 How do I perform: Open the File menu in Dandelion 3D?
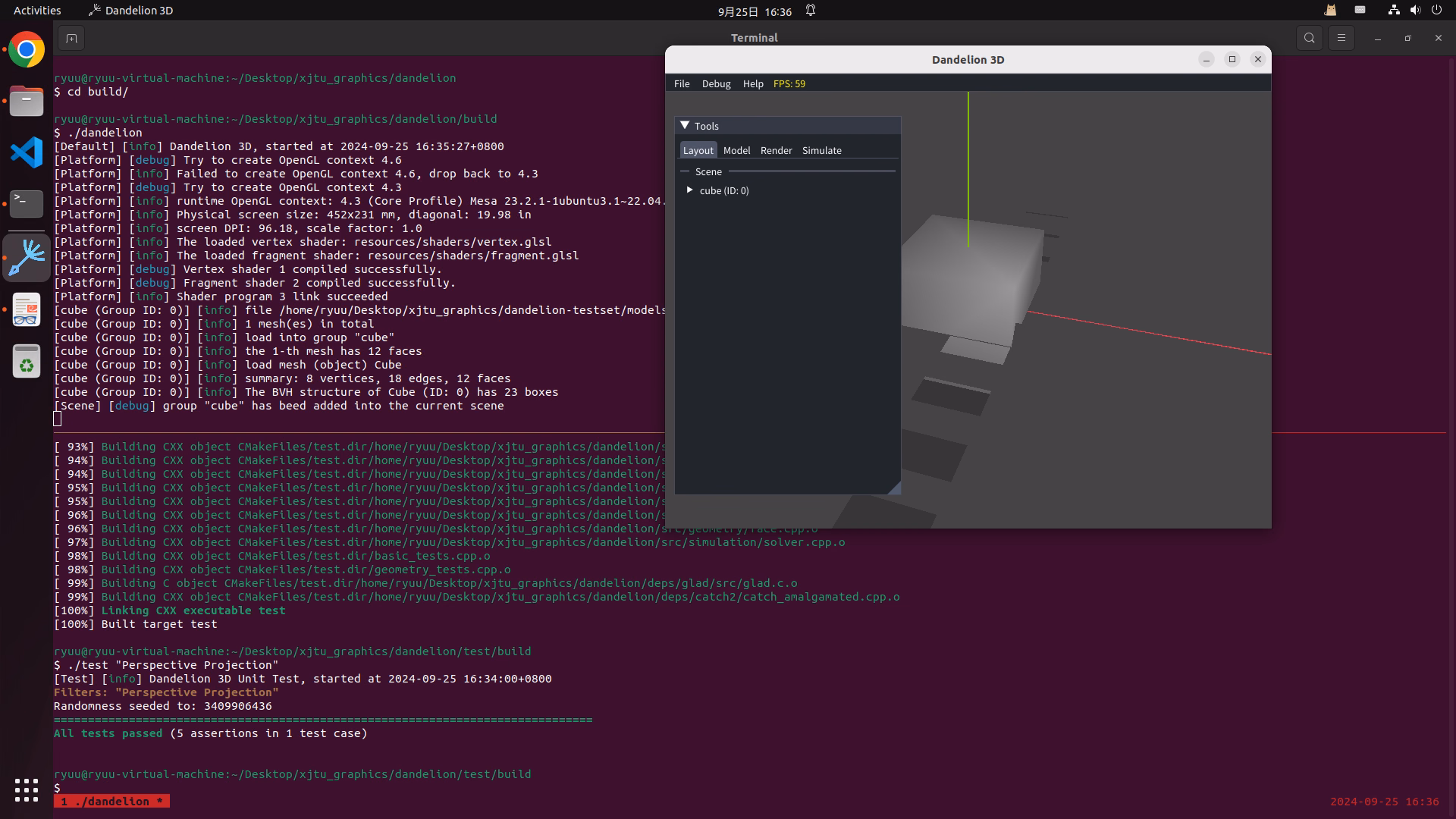(x=682, y=83)
